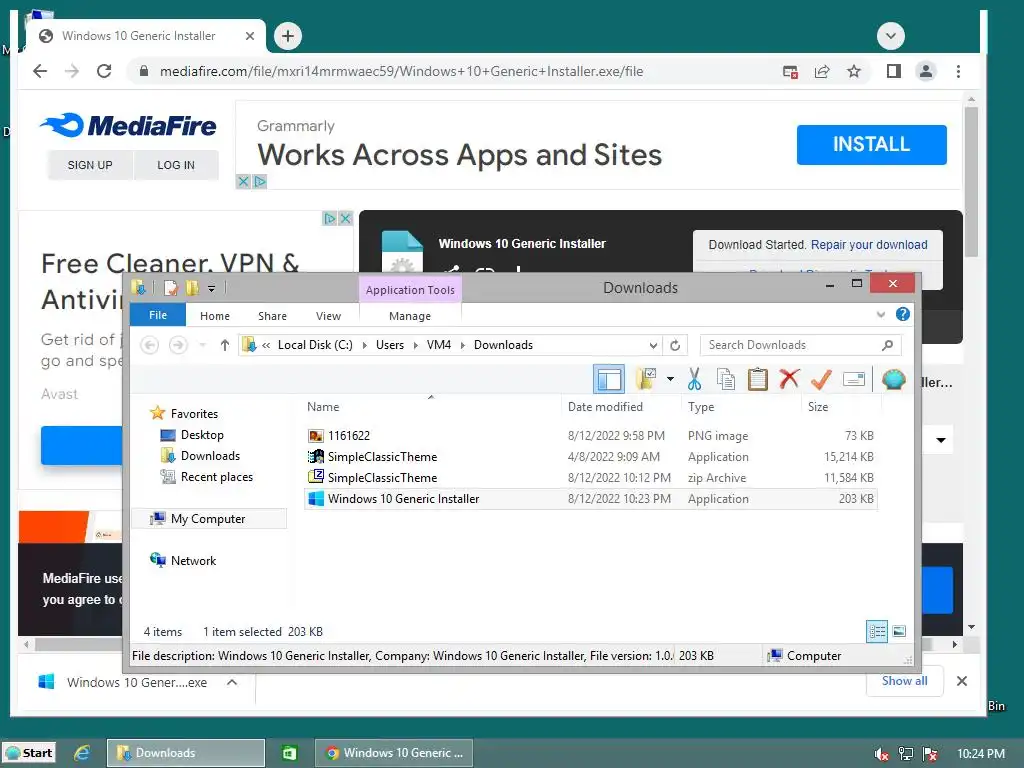Screen dimensions: 1024x768
Task: Click the globe icon in Explorer toolbar
Action: [893, 379]
